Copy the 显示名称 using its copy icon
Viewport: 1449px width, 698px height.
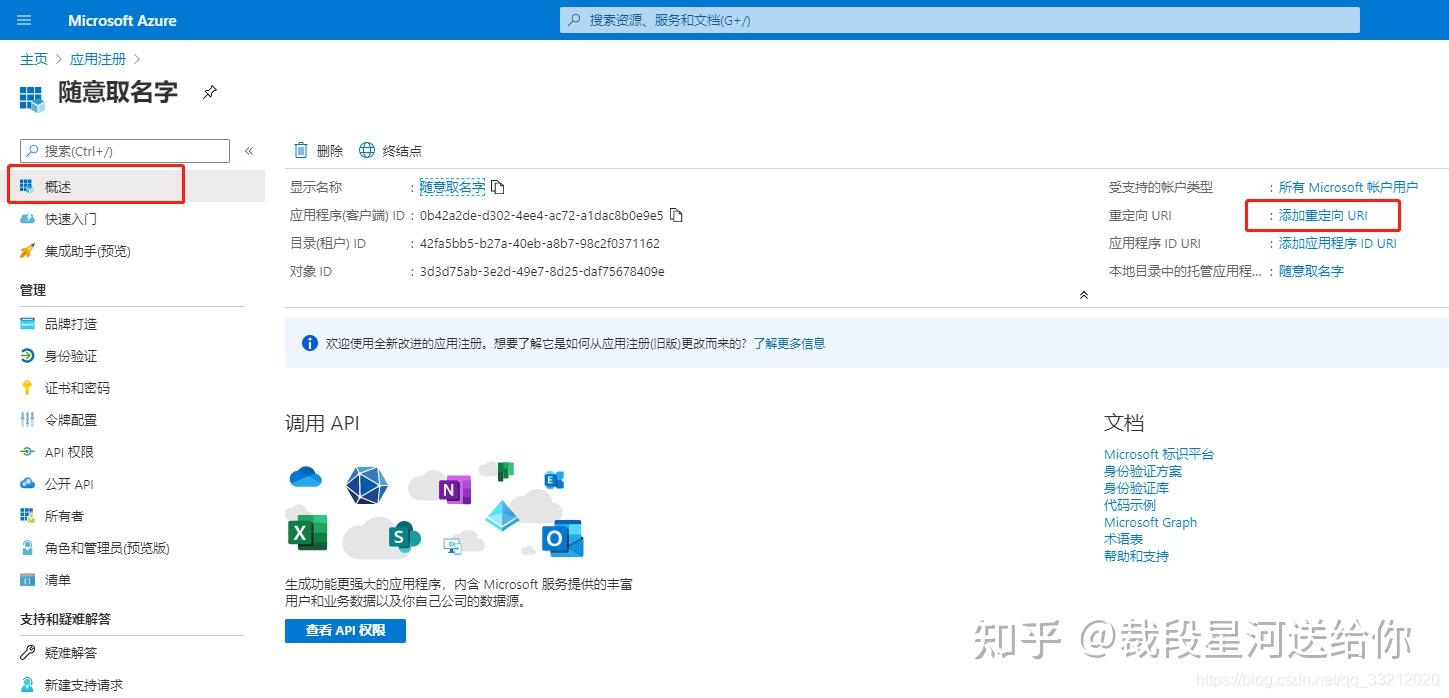point(497,187)
